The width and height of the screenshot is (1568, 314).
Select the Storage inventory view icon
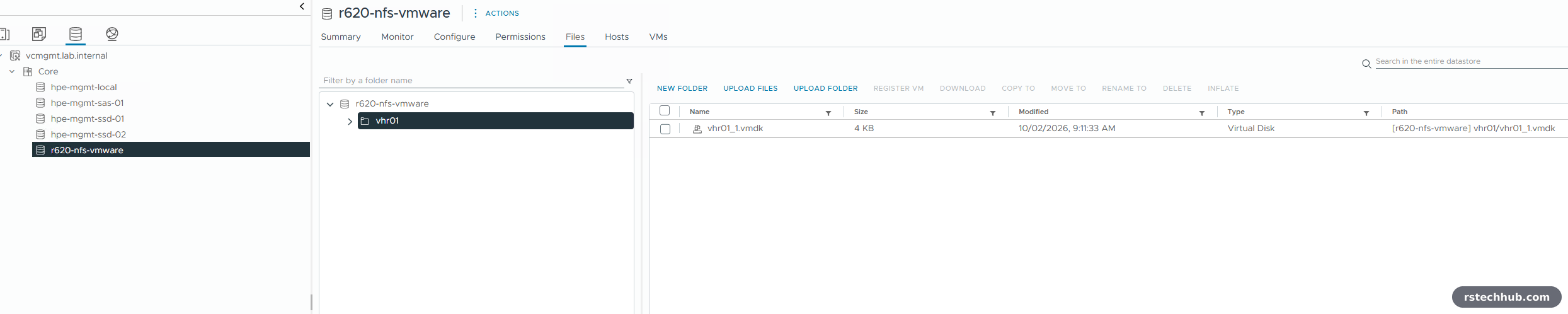tap(76, 33)
